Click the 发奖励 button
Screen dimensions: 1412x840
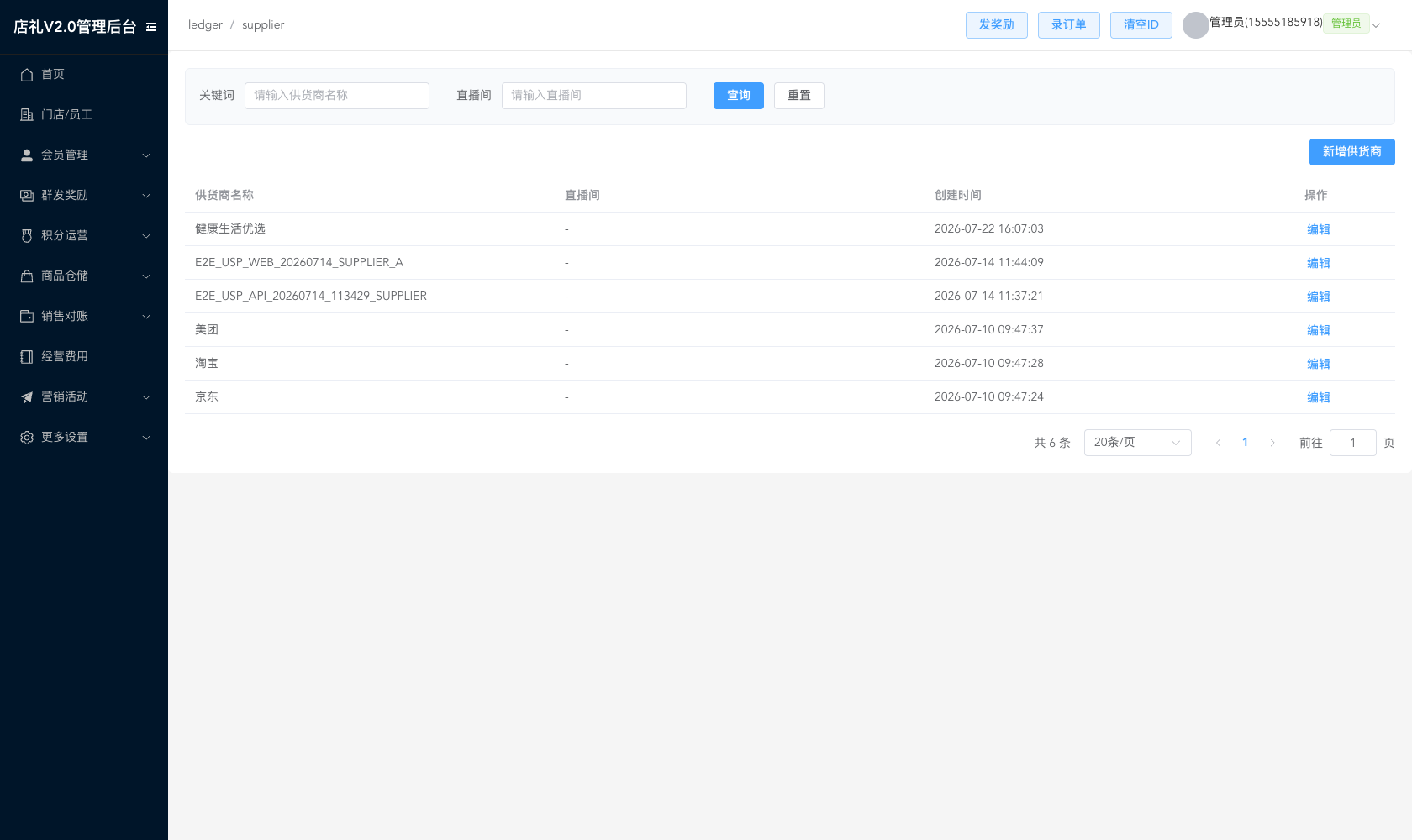tap(997, 25)
